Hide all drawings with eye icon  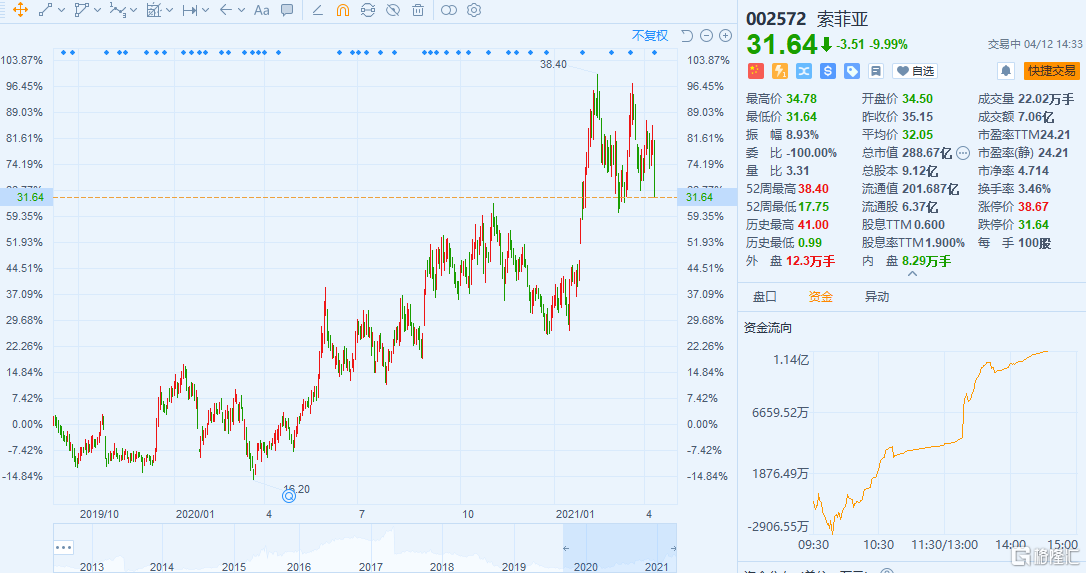click(393, 10)
